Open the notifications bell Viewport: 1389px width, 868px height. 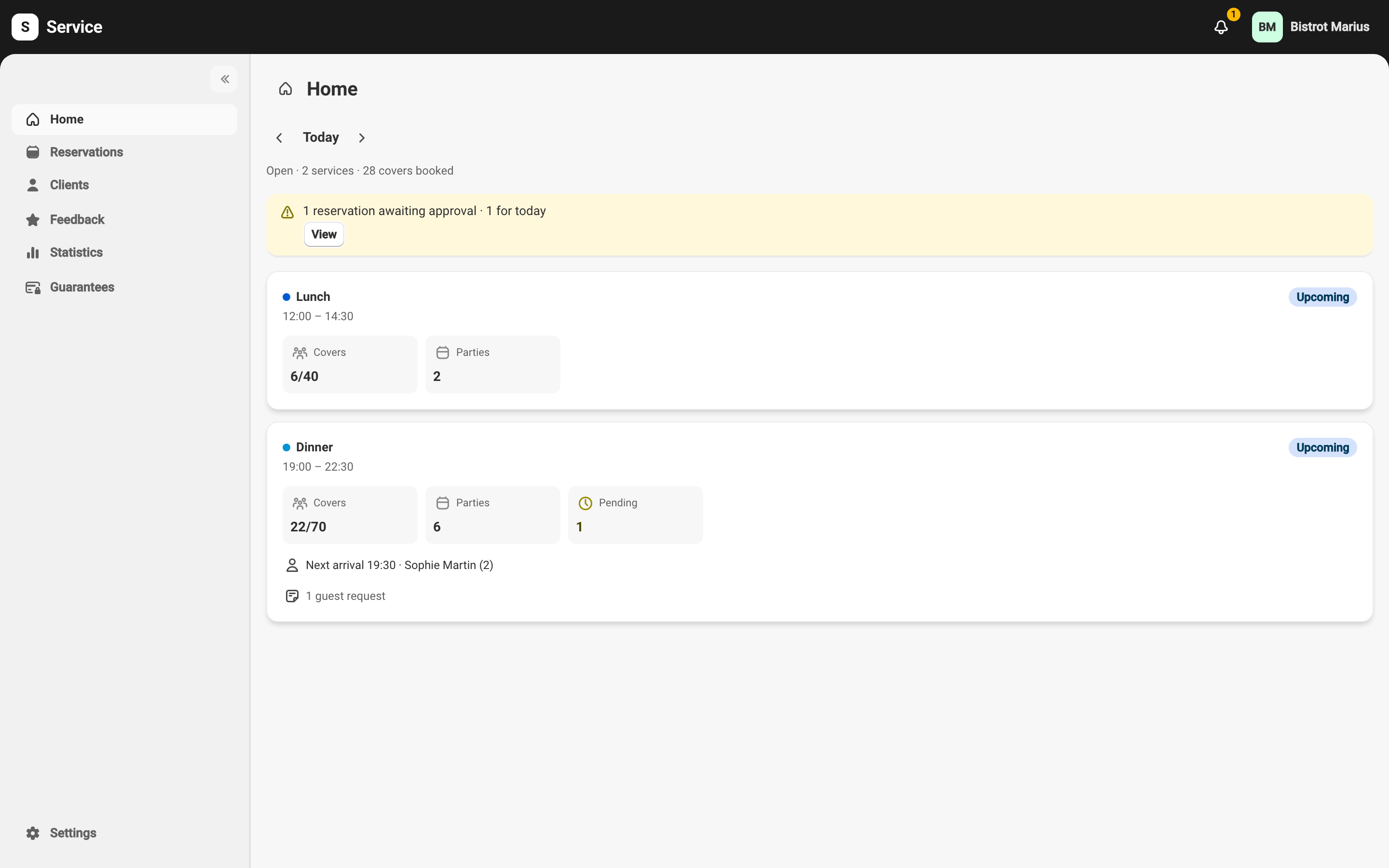tap(1221, 27)
